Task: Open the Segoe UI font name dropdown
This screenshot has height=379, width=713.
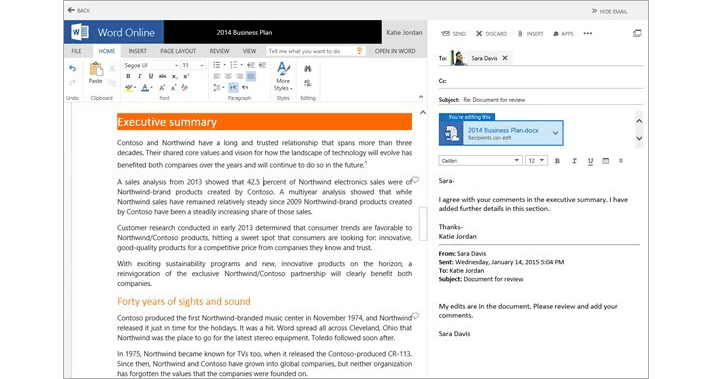Action: (x=176, y=66)
